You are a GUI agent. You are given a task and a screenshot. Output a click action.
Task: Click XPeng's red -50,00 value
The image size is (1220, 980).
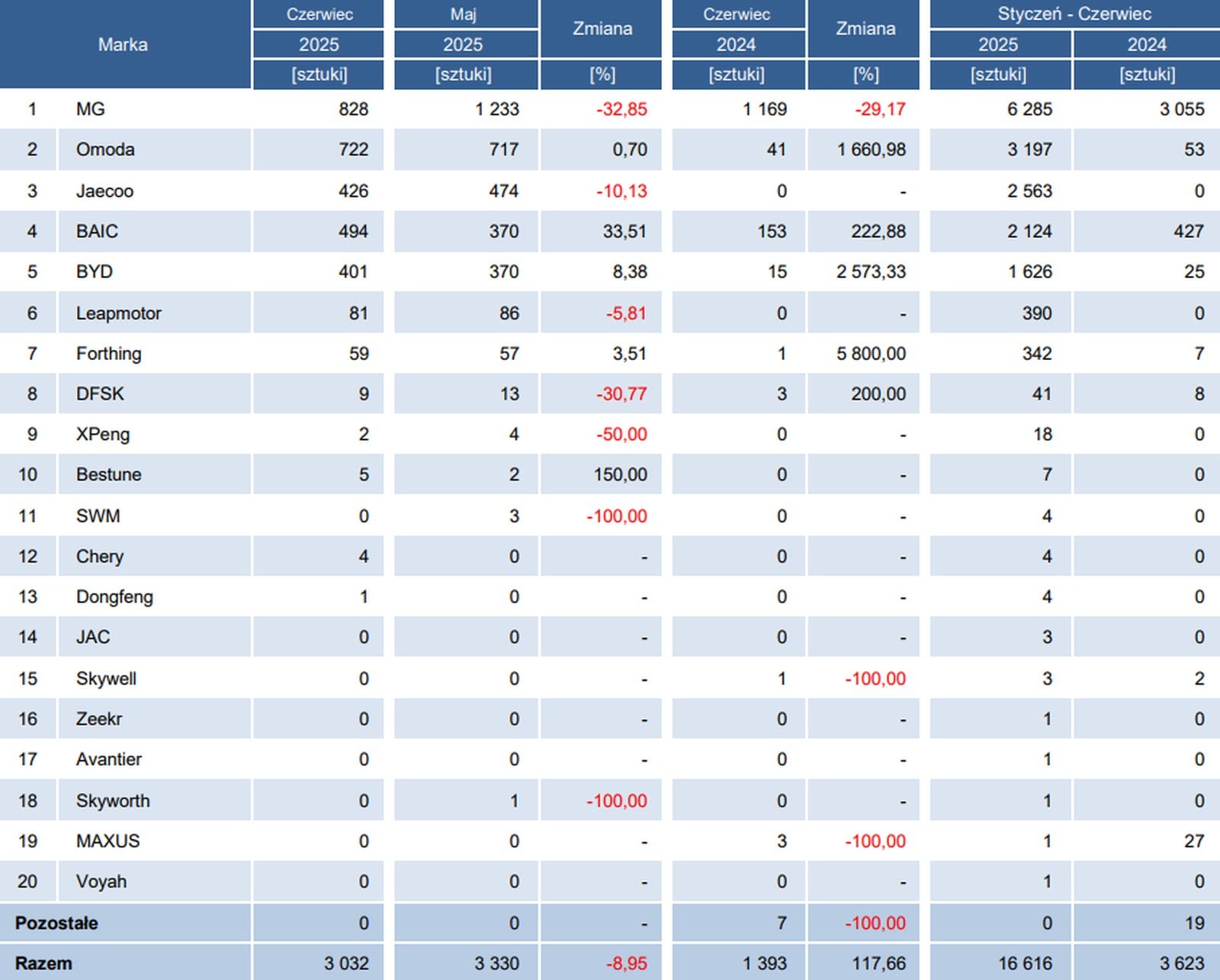[621, 434]
